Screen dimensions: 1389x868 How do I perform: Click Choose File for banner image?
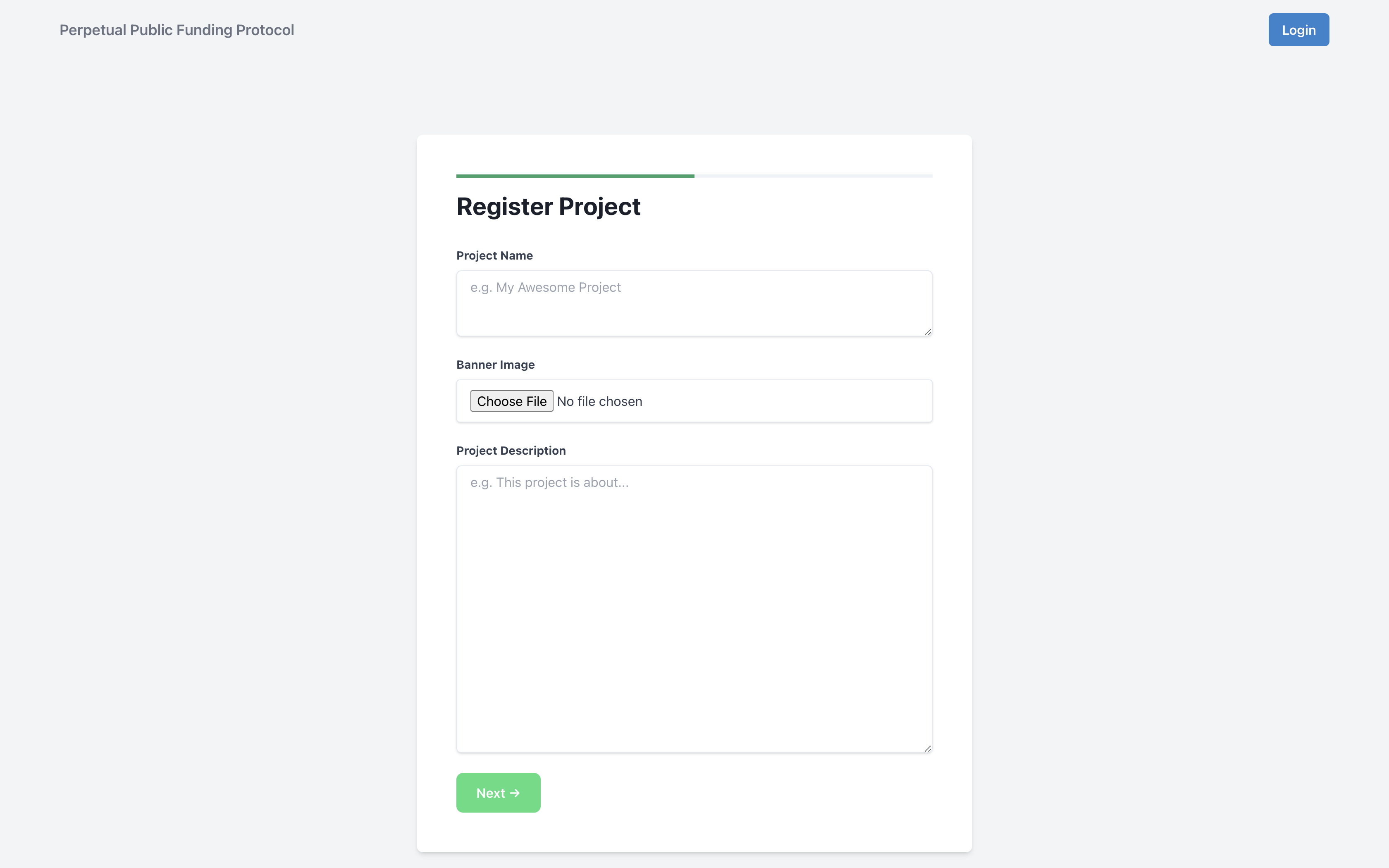point(511,401)
